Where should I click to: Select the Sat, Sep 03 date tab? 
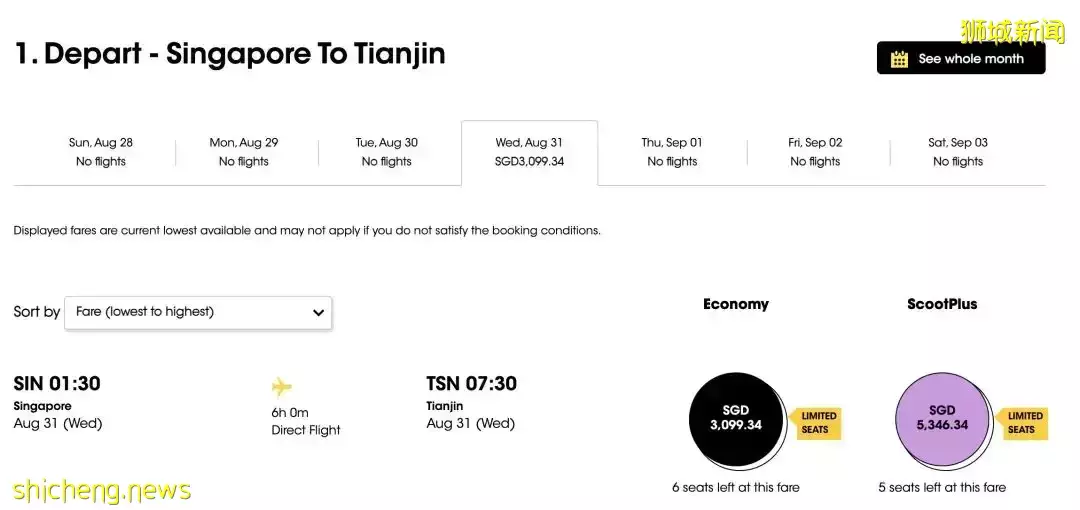tap(958, 152)
